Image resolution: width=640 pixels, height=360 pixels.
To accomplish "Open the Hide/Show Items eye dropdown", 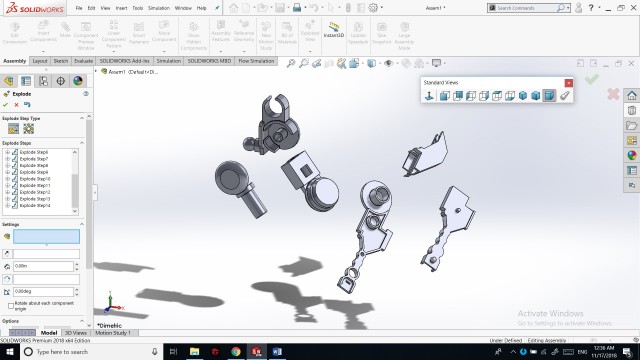I will (x=390, y=63).
